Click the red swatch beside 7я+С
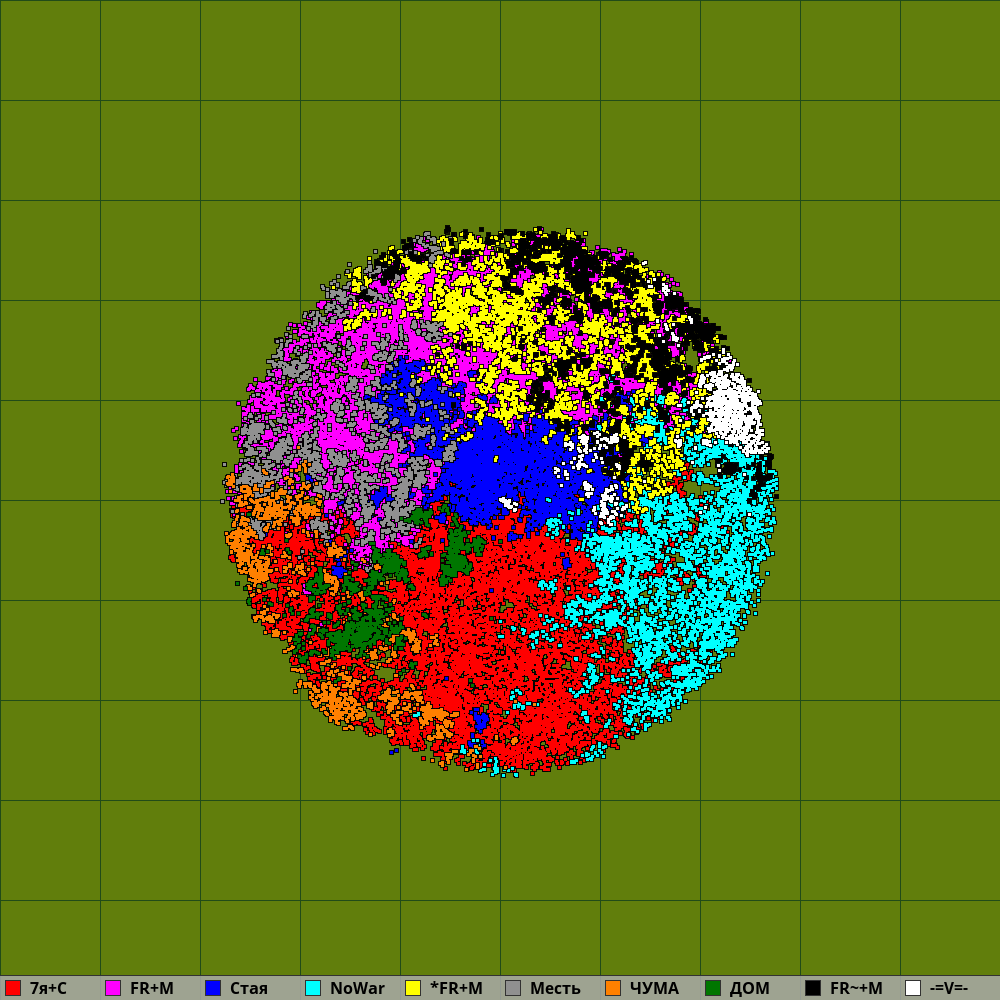Image resolution: width=1000 pixels, height=1000 pixels. click(13, 988)
